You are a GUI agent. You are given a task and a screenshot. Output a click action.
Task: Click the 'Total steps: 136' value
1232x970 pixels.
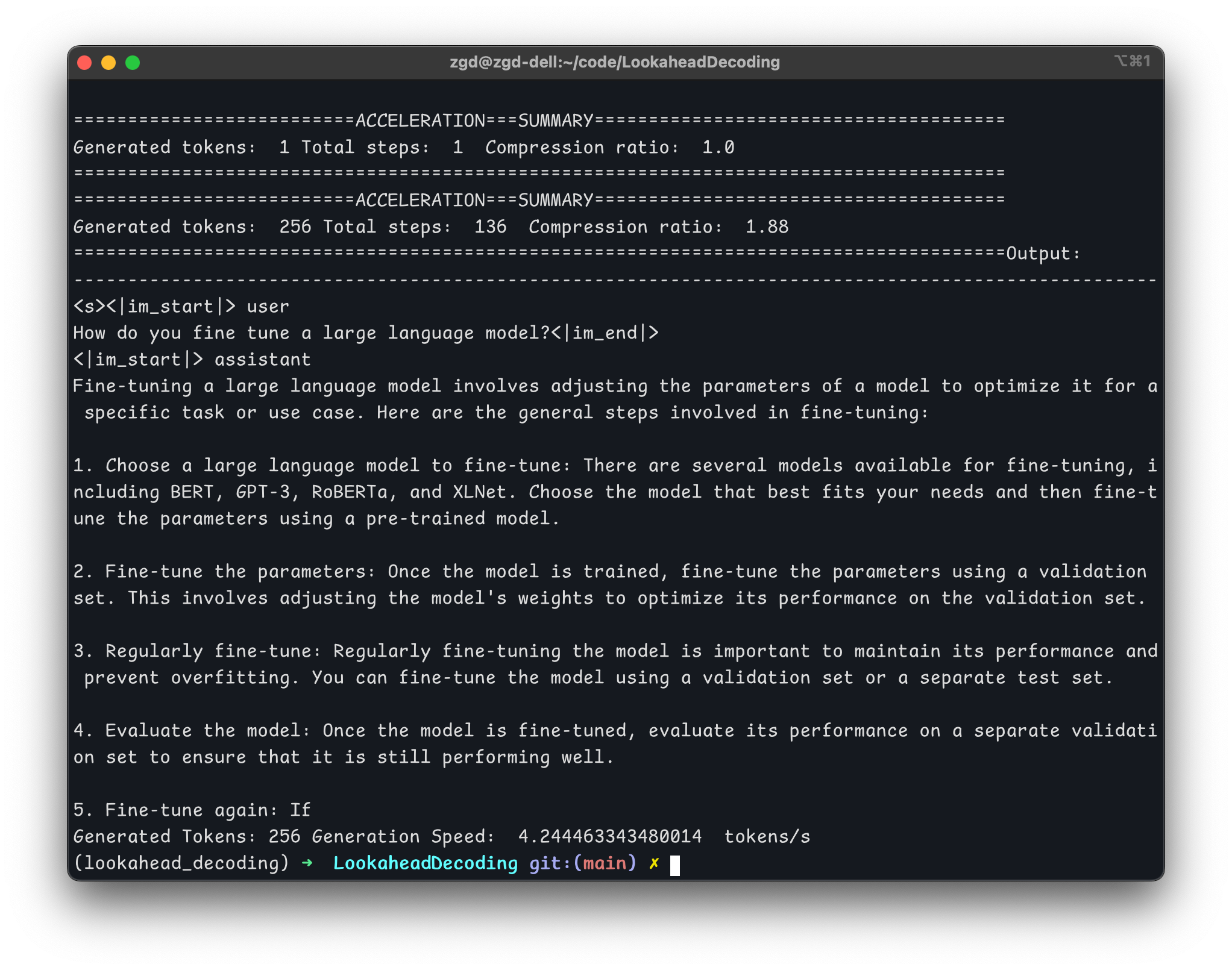pyautogui.click(x=415, y=227)
